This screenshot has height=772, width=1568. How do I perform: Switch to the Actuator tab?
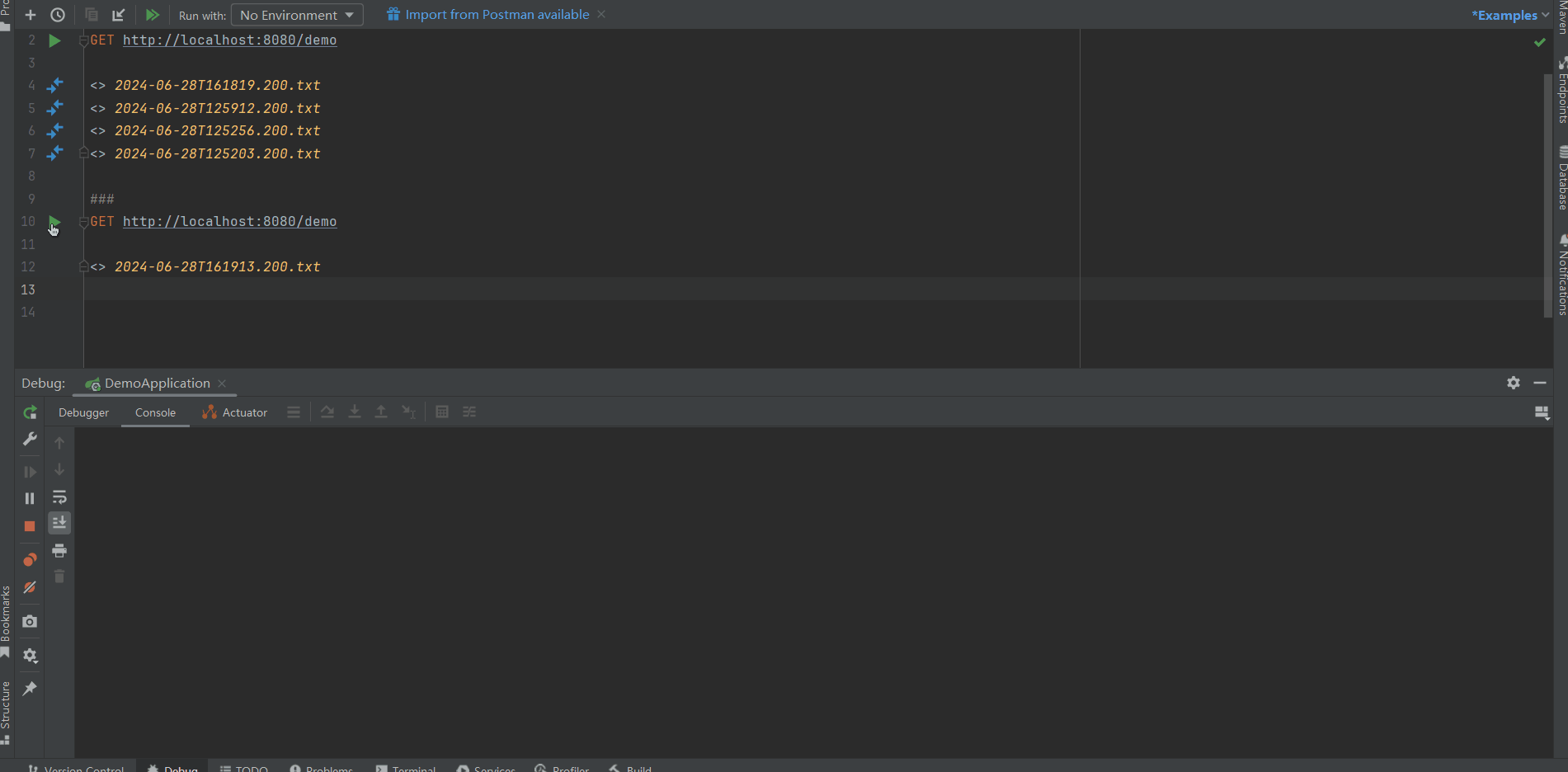coord(235,412)
